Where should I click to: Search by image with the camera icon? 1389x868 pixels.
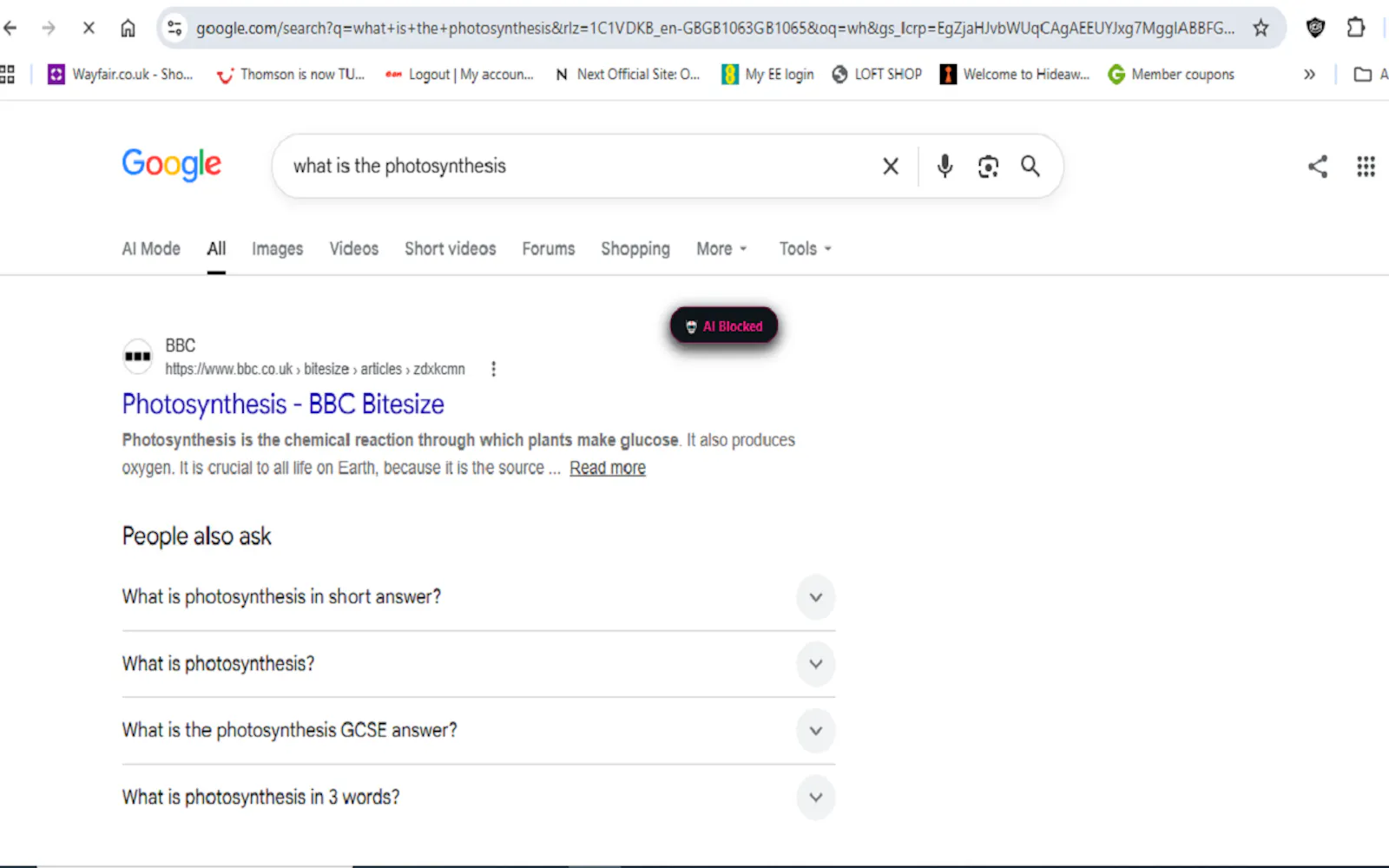988,166
